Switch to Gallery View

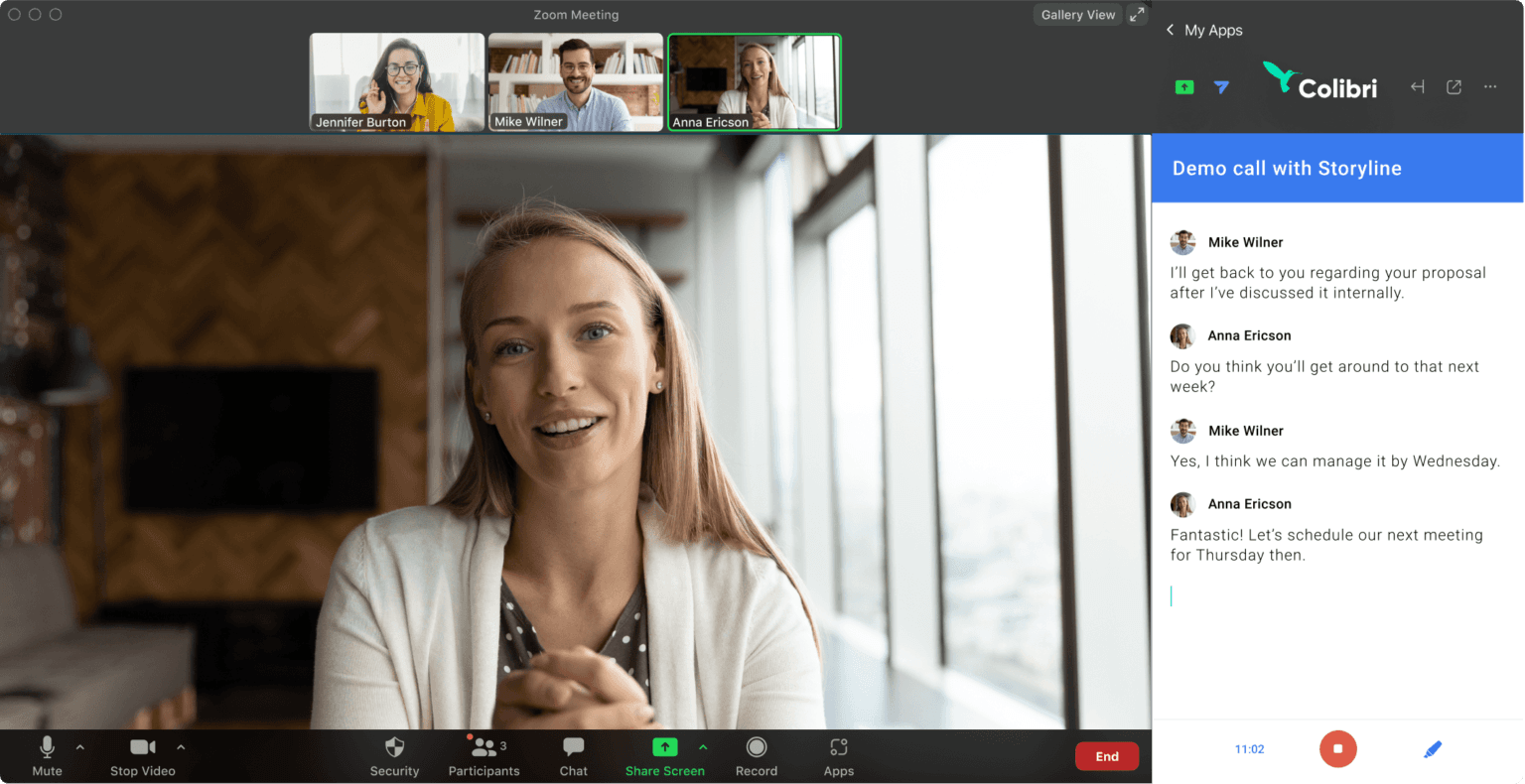pyautogui.click(x=1077, y=15)
